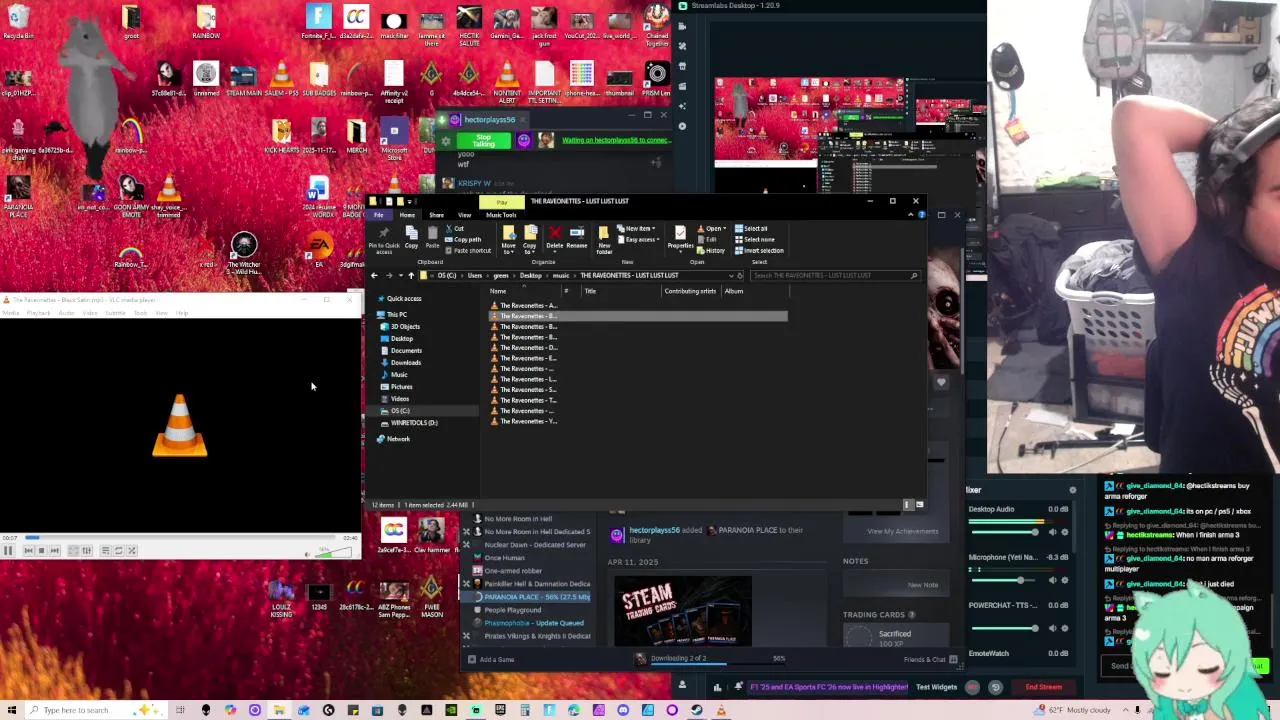
Task: Click Invert selection in Explorer ribbon
Action: point(759,251)
